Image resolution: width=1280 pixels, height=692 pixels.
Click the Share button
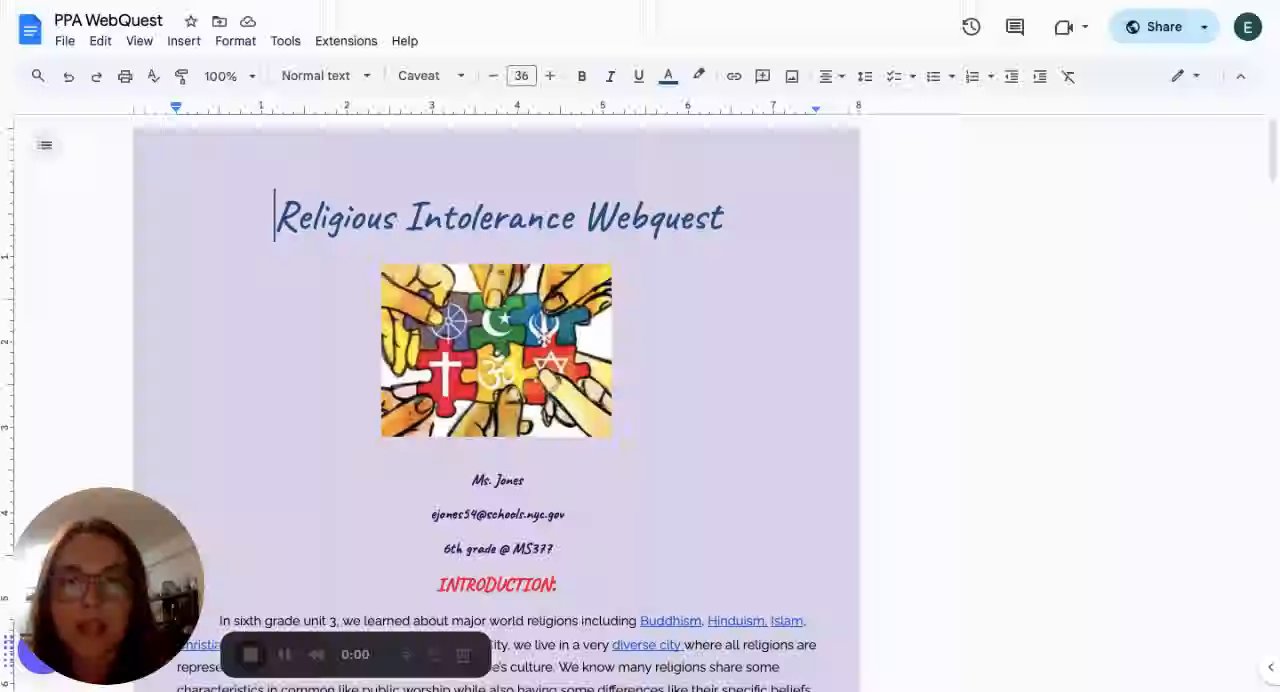1153,27
